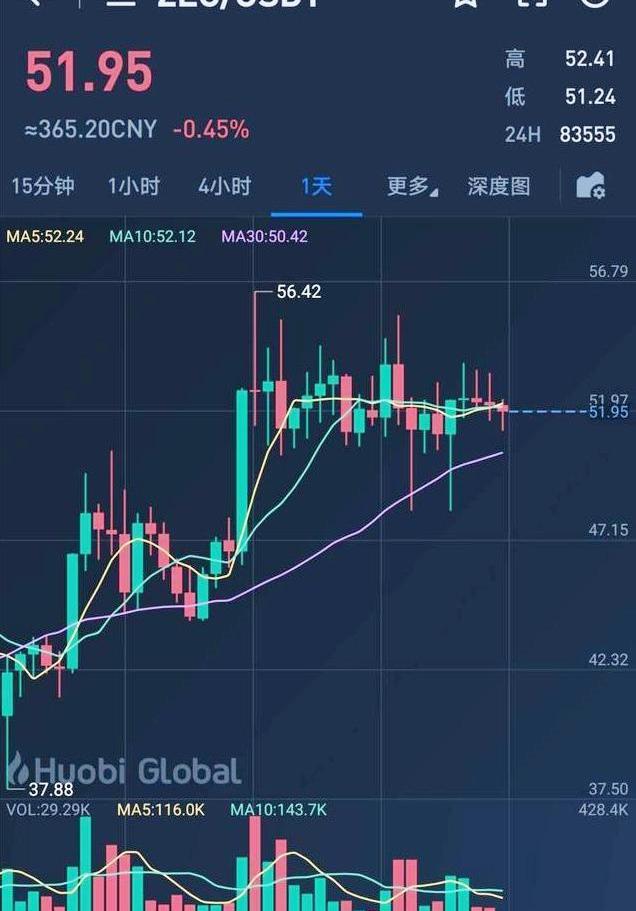Tap the back arrow at top left
Viewport: 636px width, 911px height.
point(36,2)
